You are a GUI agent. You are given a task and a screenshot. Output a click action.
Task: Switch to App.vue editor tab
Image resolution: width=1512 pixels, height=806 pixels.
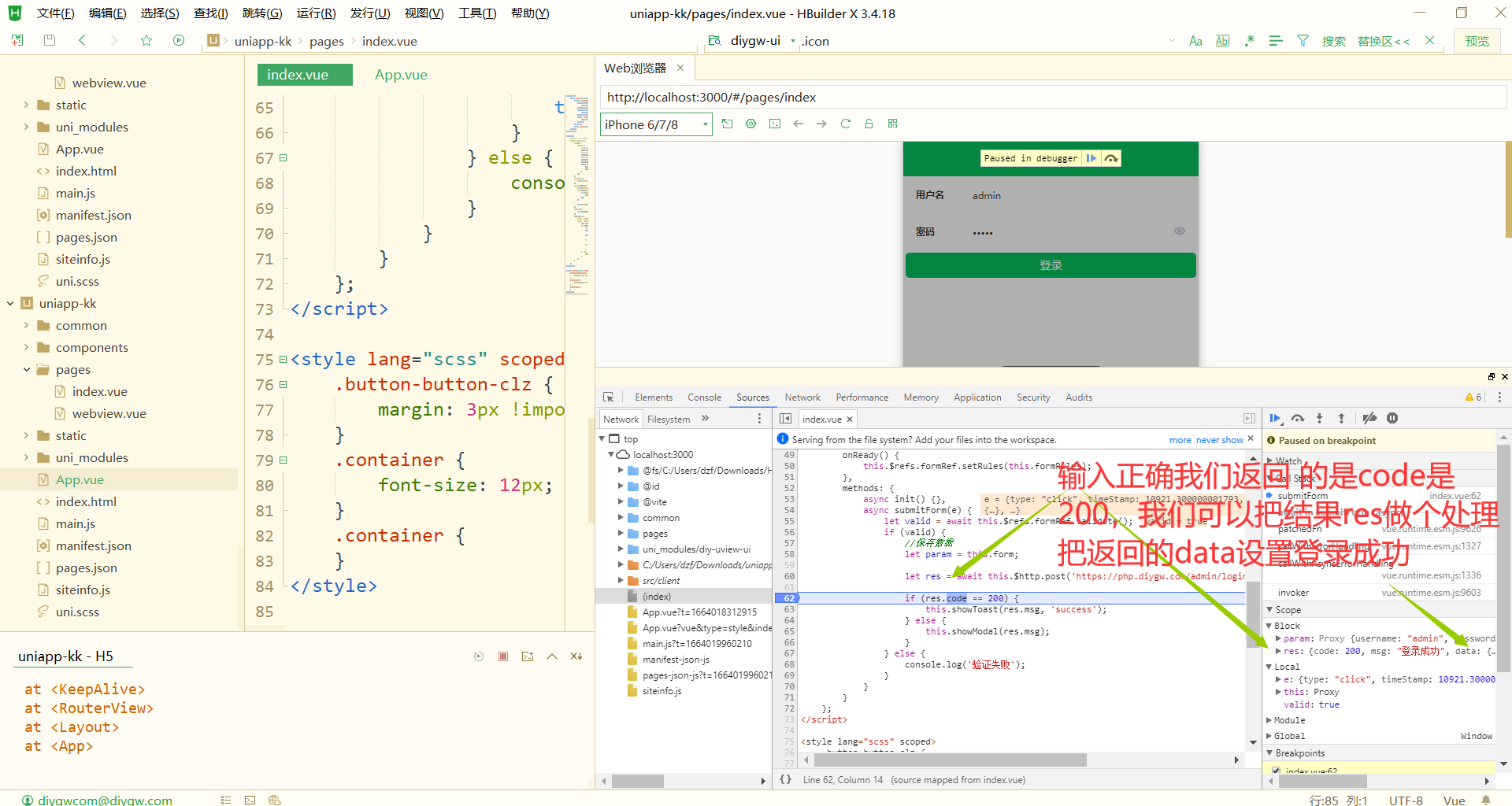pyautogui.click(x=401, y=75)
